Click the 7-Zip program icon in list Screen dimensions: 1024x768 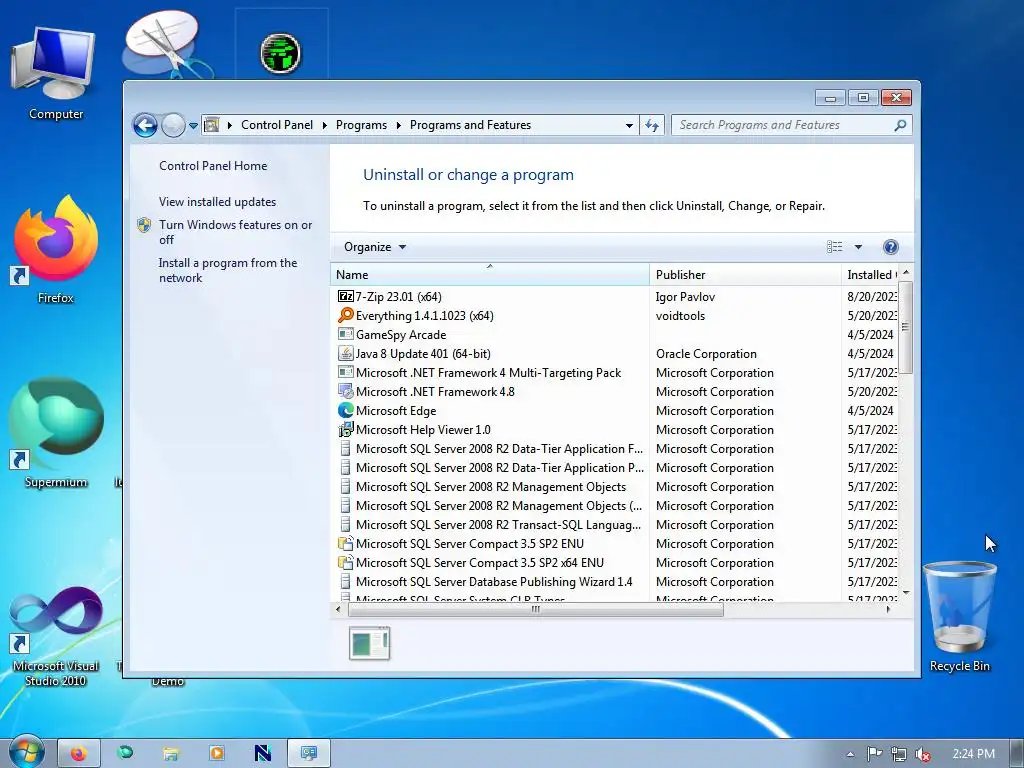point(345,296)
